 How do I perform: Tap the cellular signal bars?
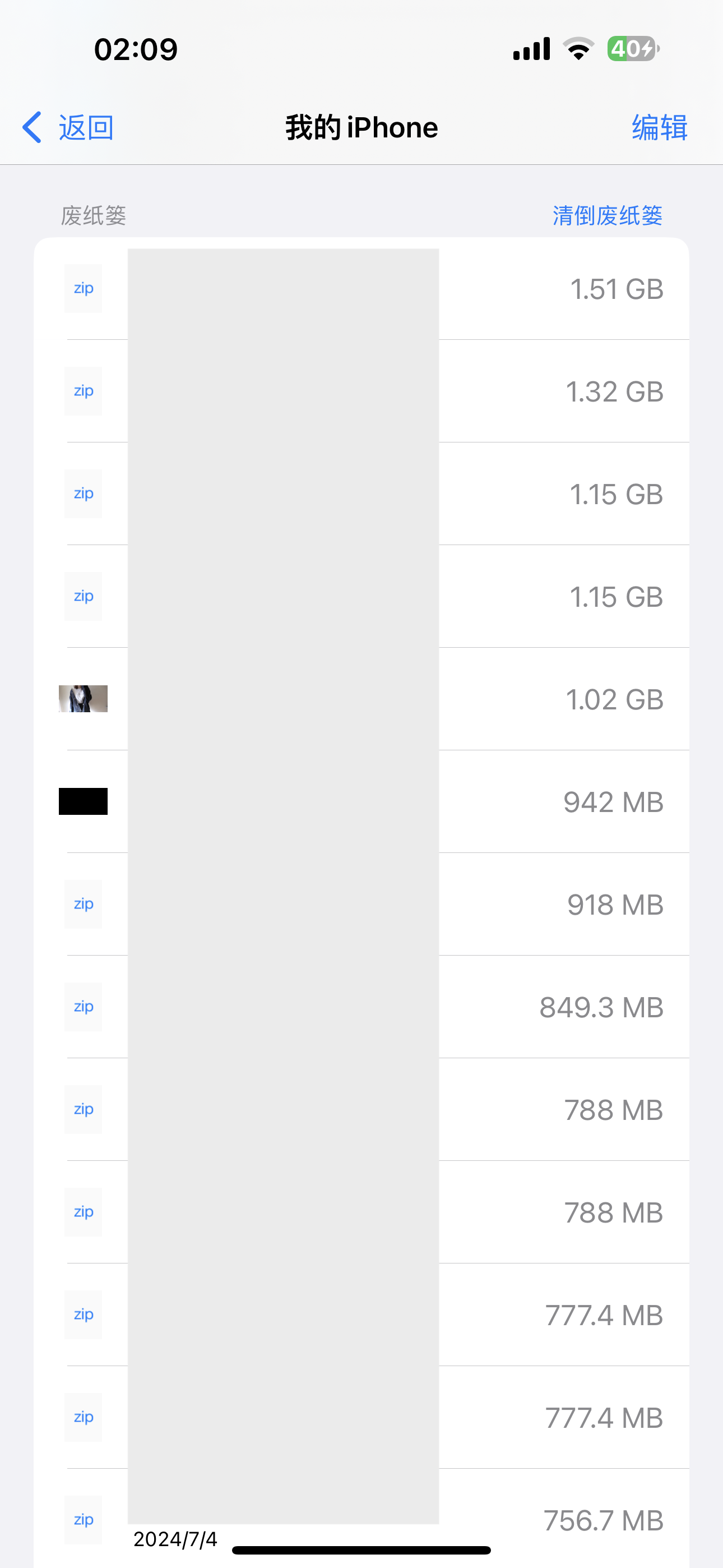(531, 49)
